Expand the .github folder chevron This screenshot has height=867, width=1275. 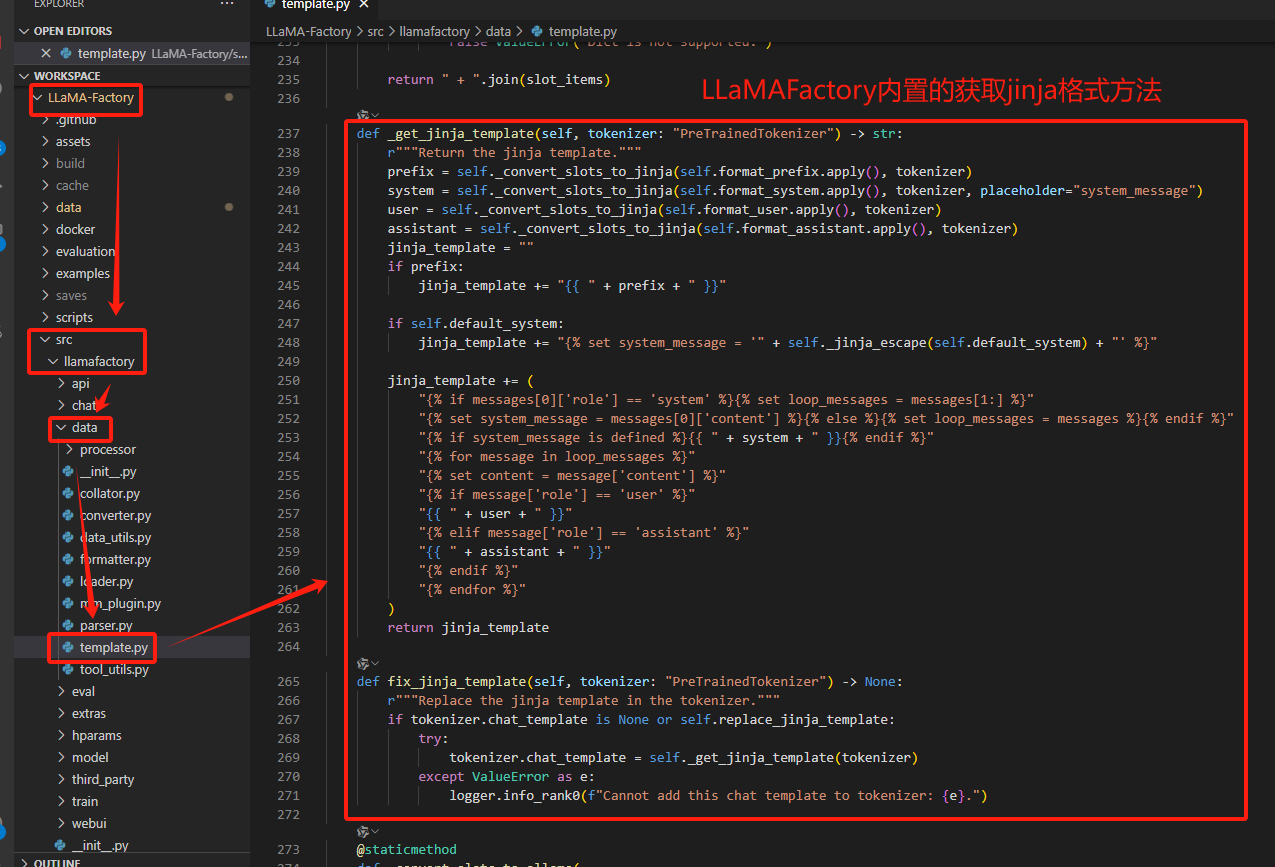46,120
